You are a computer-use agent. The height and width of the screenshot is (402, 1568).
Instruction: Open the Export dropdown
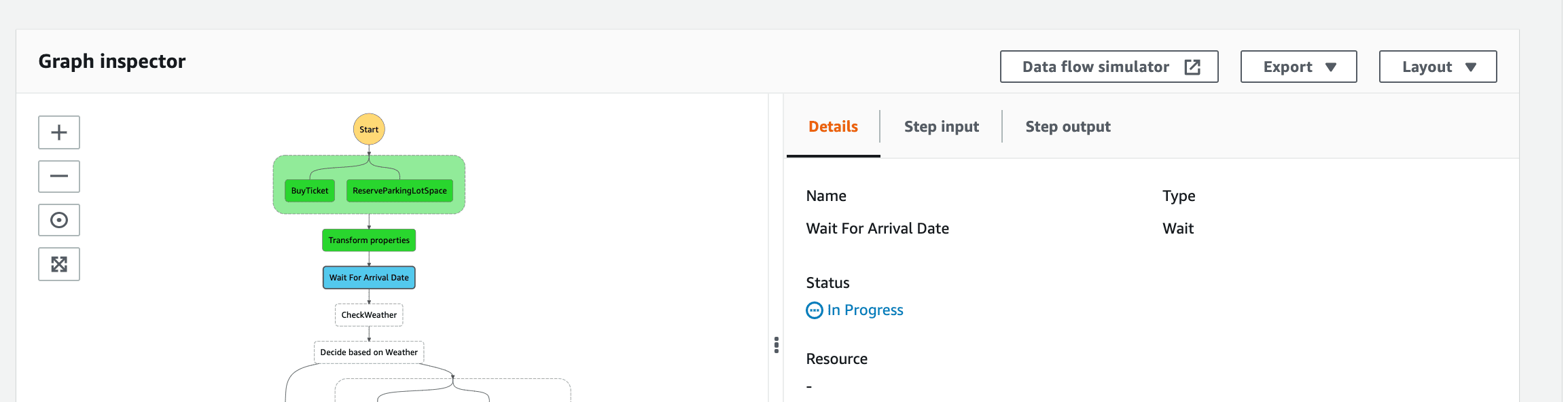(x=1298, y=67)
